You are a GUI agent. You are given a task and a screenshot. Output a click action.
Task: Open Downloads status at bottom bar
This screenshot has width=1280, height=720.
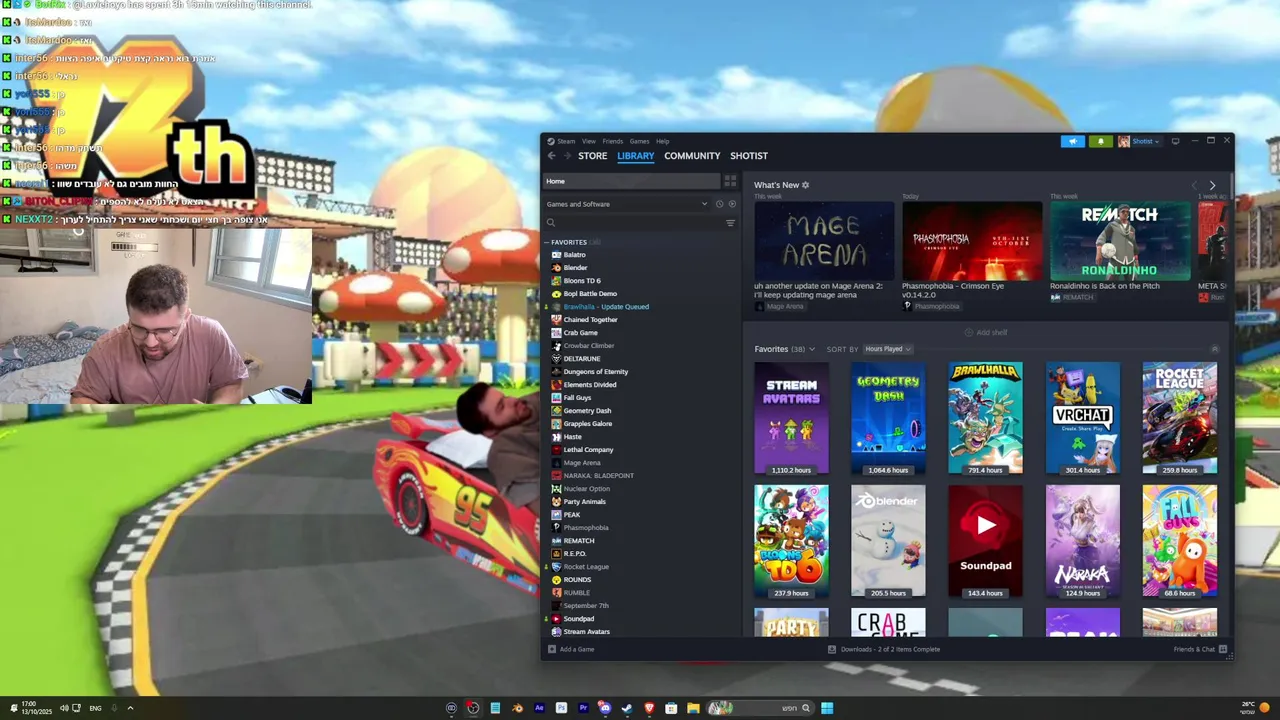[884, 649]
